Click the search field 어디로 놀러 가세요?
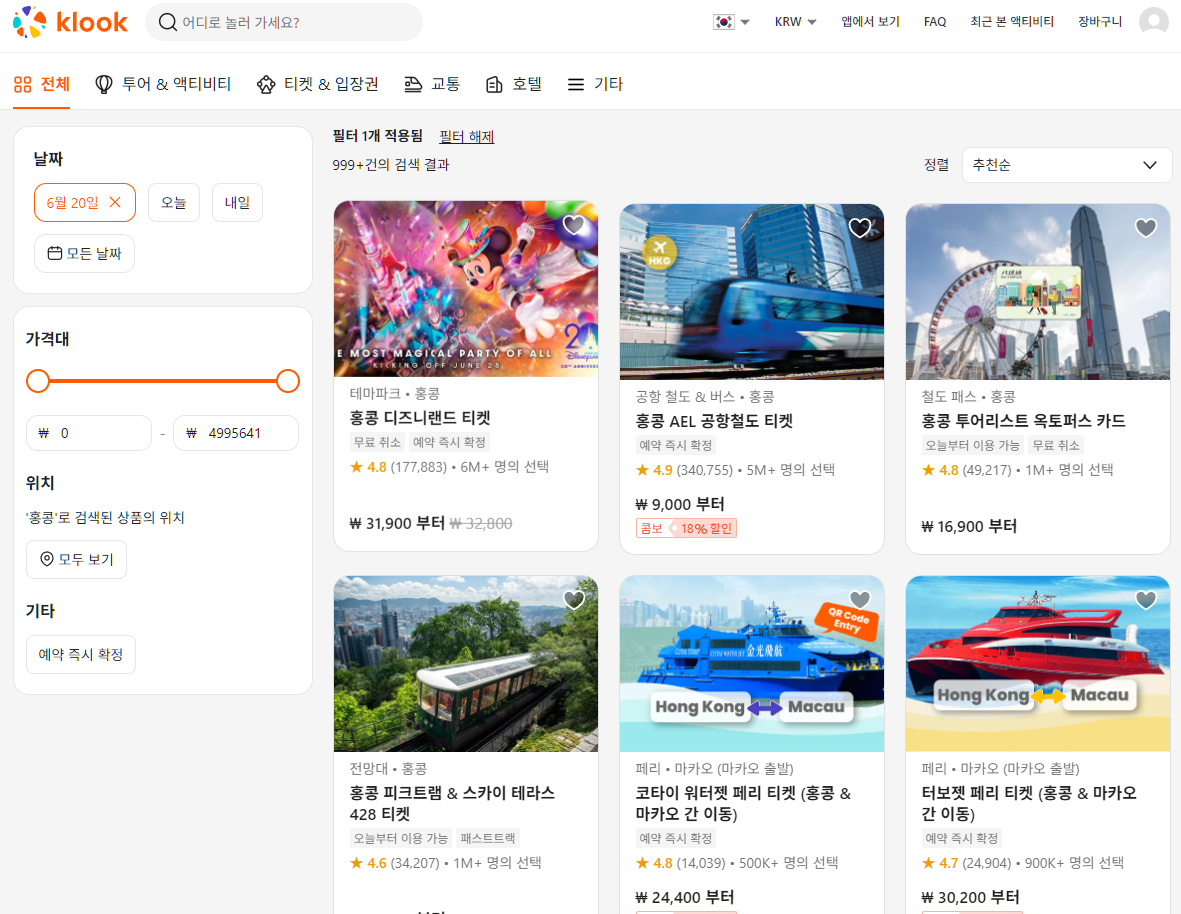Viewport: 1181px width, 914px height. pos(284,22)
